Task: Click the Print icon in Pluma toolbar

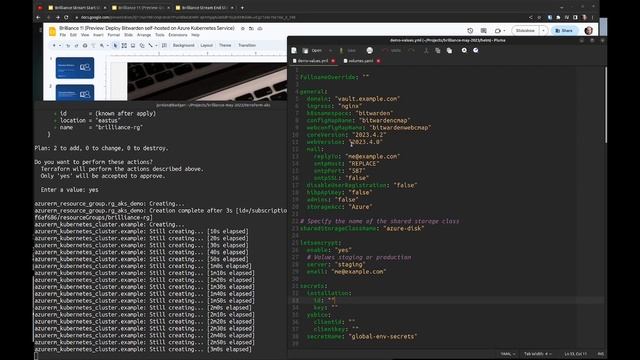Action: click(370, 51)
